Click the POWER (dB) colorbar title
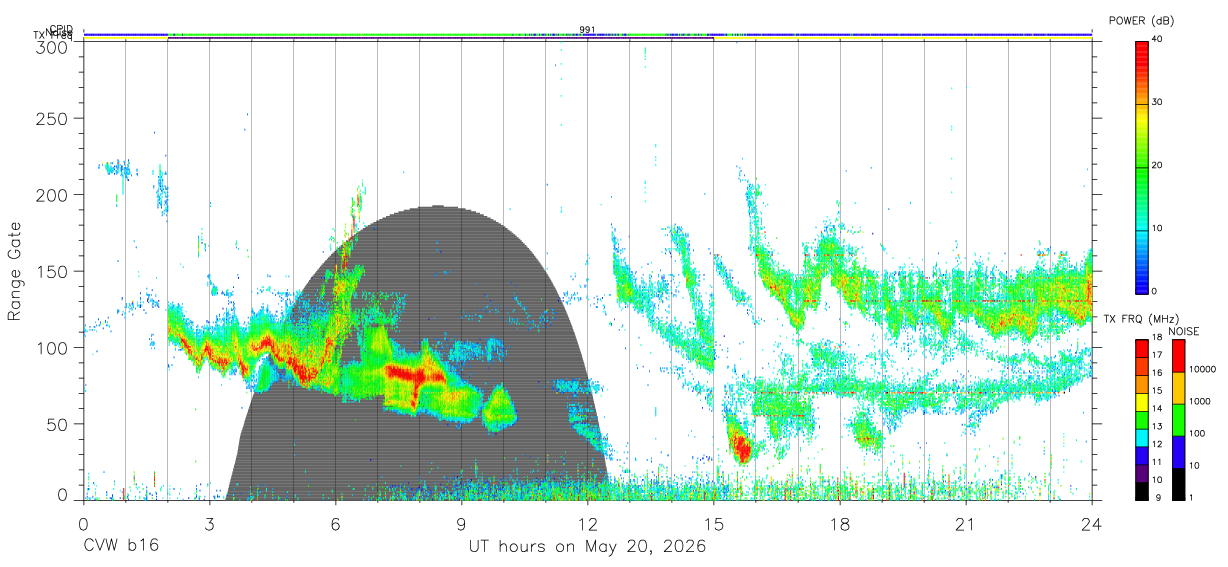 click(x=1141, y=20)
